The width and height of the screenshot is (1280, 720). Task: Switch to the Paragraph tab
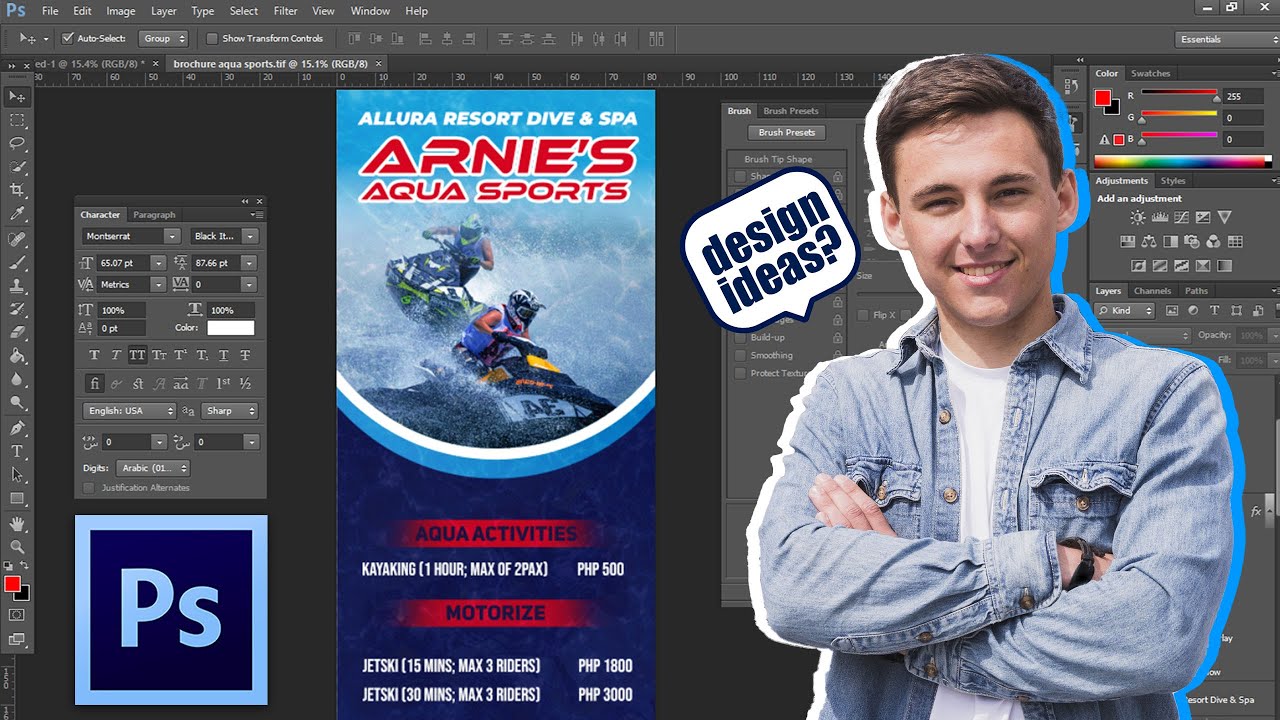point(154,215)
